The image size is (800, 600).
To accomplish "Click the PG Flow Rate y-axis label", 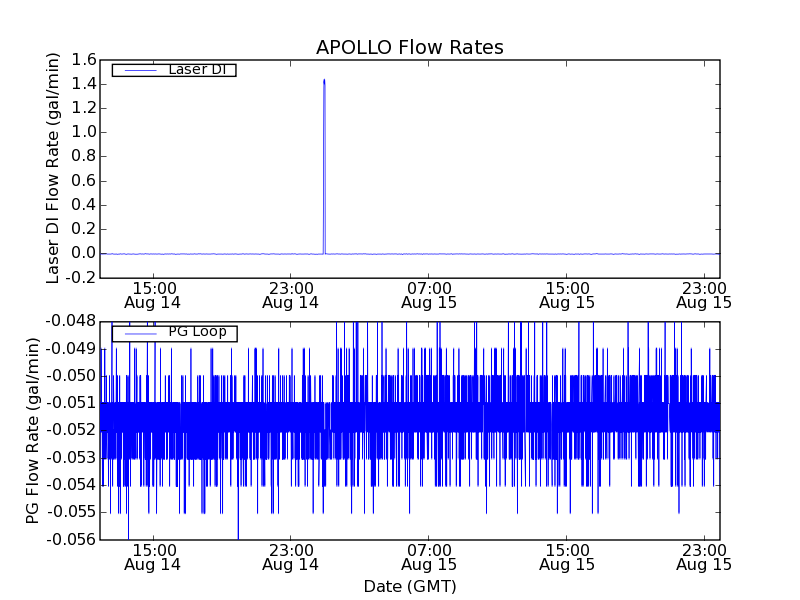I will [x=34, y=430].
